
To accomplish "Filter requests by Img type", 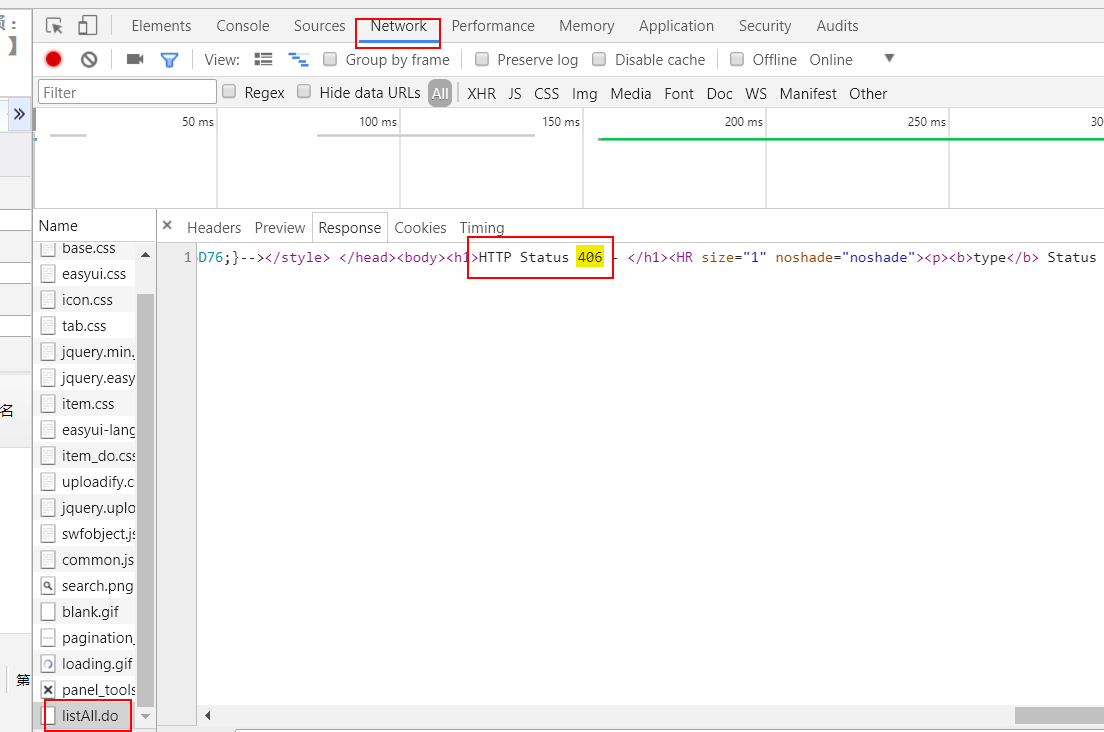I will pos(584,94).
